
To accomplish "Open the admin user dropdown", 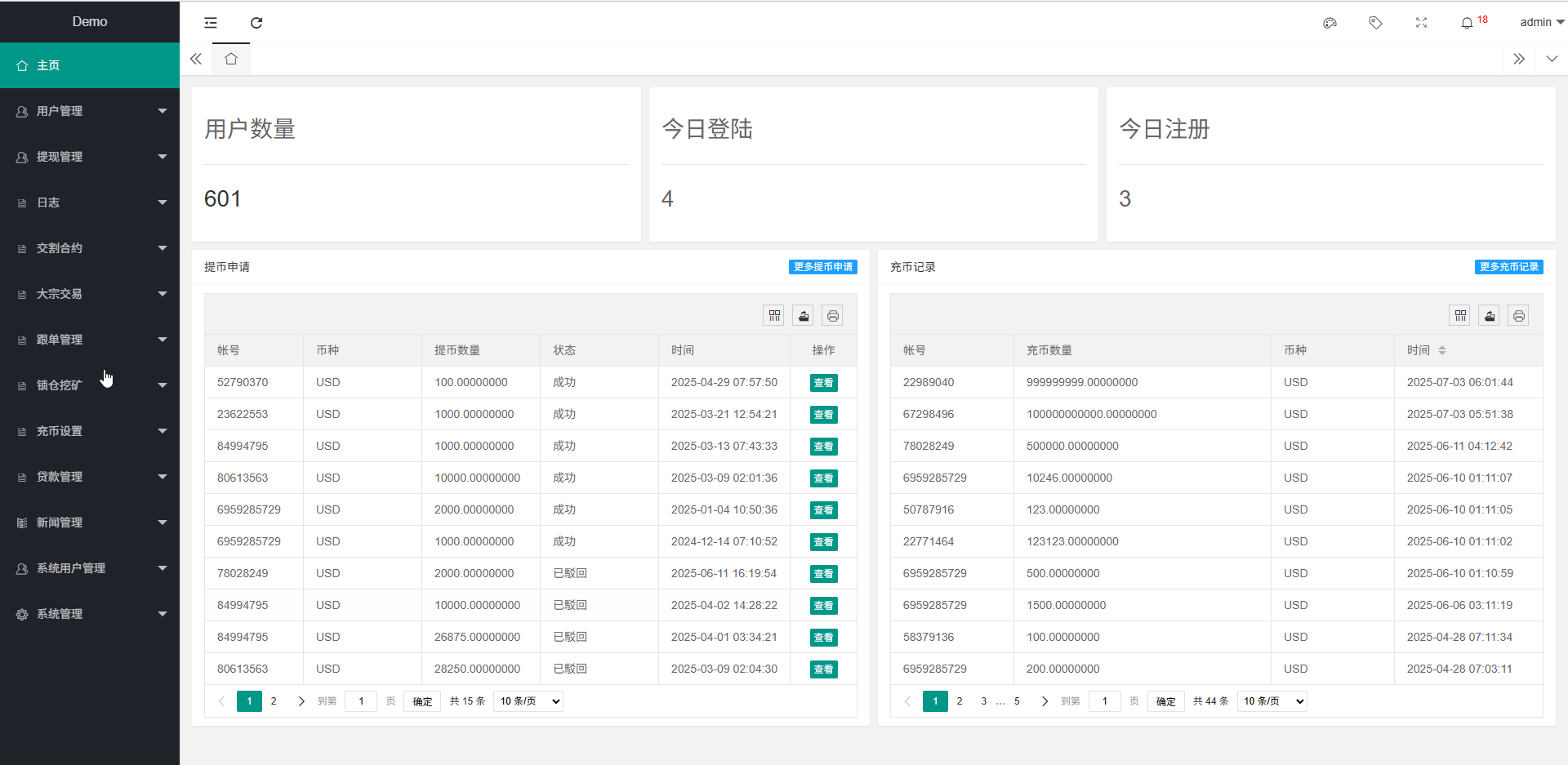I will pyautogui.click(x=1541, y=23).
